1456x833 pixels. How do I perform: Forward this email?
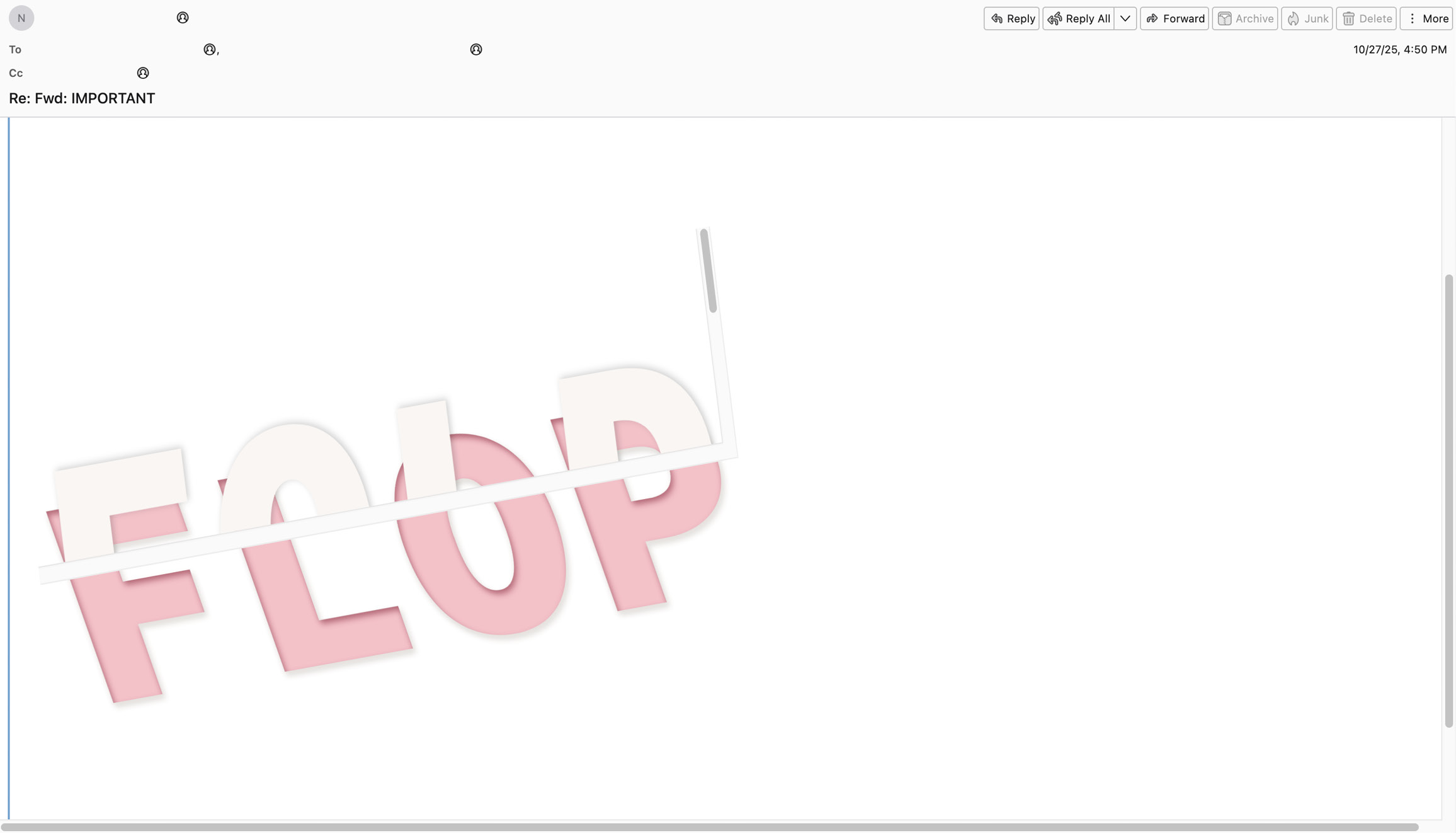pos(1174,18)
